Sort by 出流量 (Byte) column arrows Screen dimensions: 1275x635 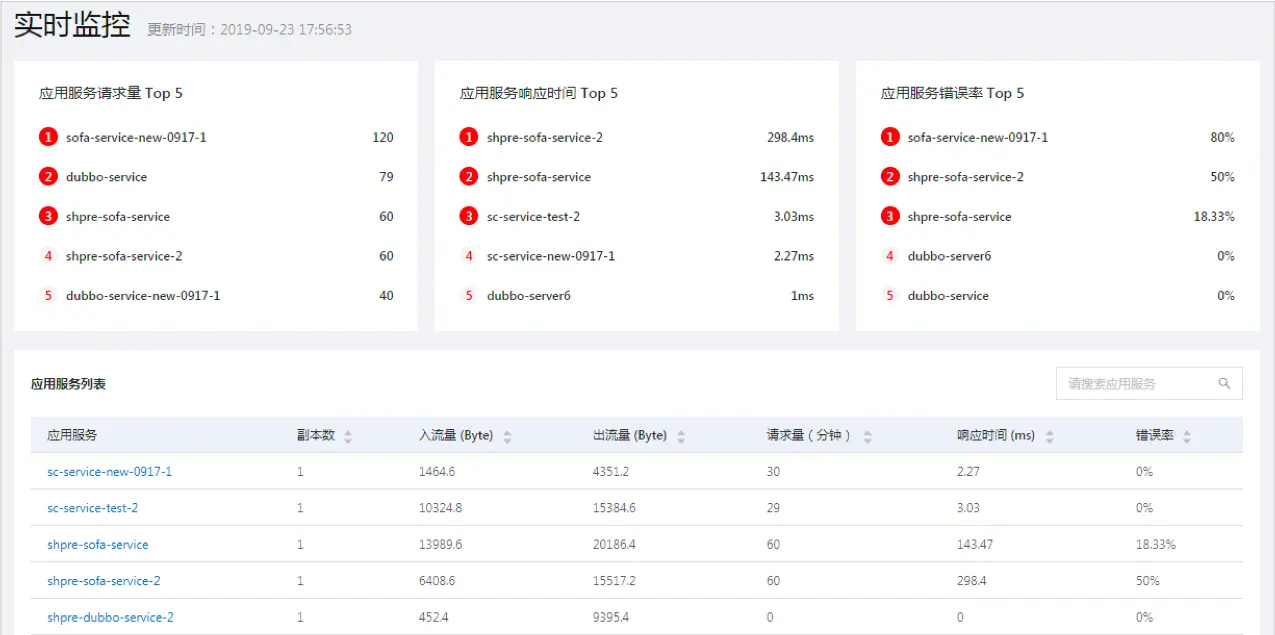pos(681,436)
